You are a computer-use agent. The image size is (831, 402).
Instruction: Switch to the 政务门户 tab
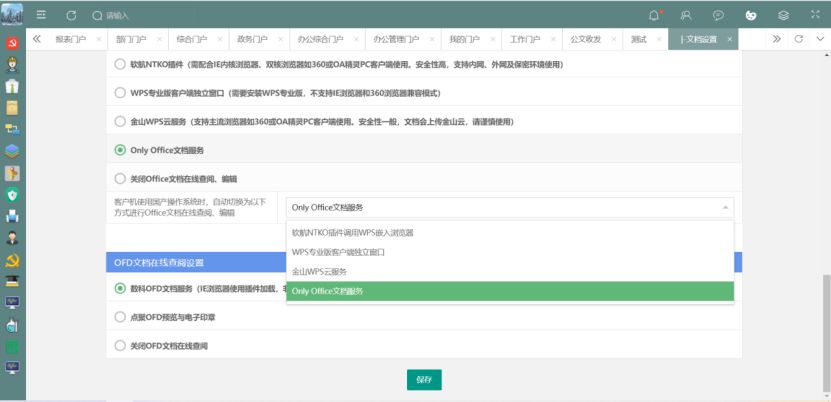point(252,39)
